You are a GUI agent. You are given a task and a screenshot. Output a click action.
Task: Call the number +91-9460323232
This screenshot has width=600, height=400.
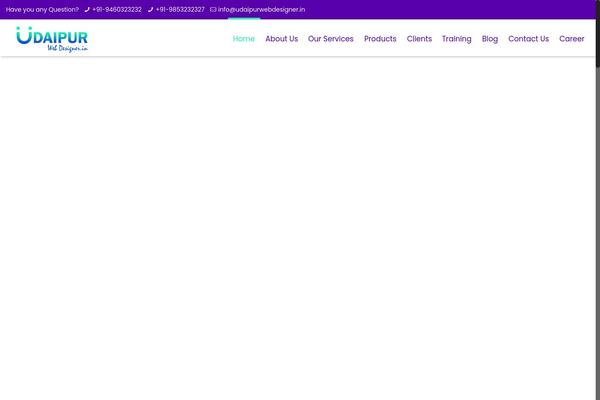tap(117, 10)
